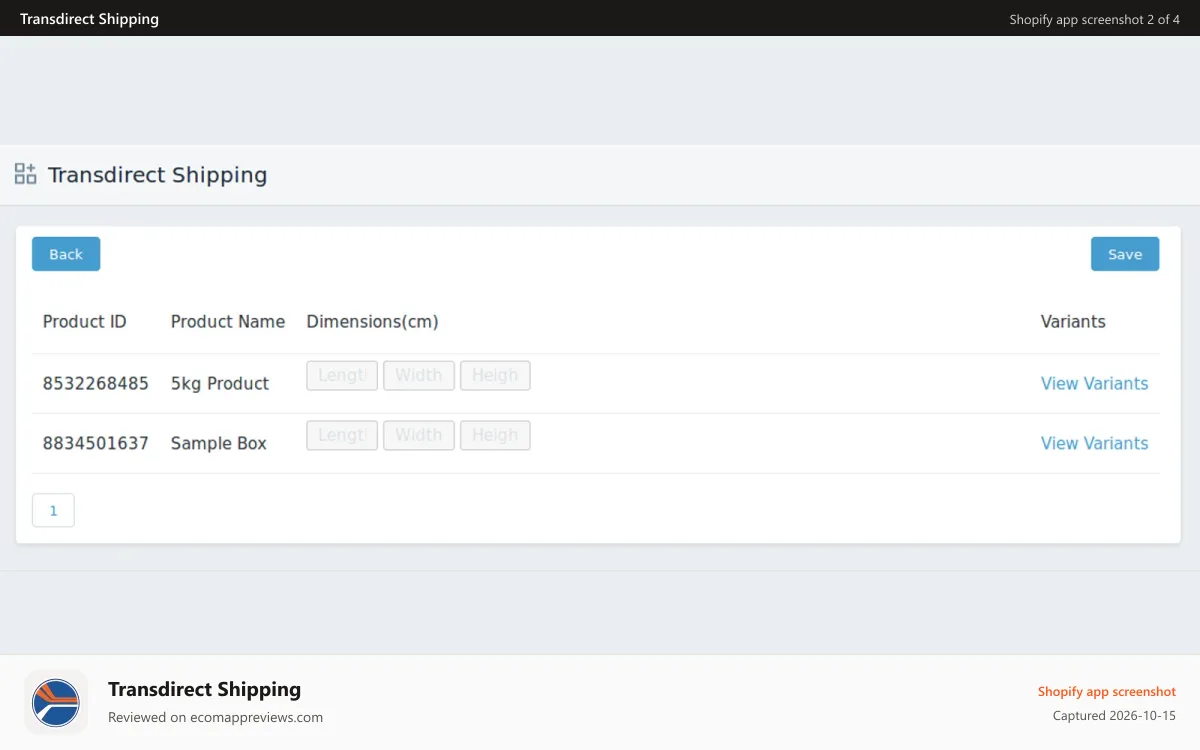The width and height of the screenshot is (1200, 750).
Task: Focus the Length field for Sample Box
Action: coord(342,435)
